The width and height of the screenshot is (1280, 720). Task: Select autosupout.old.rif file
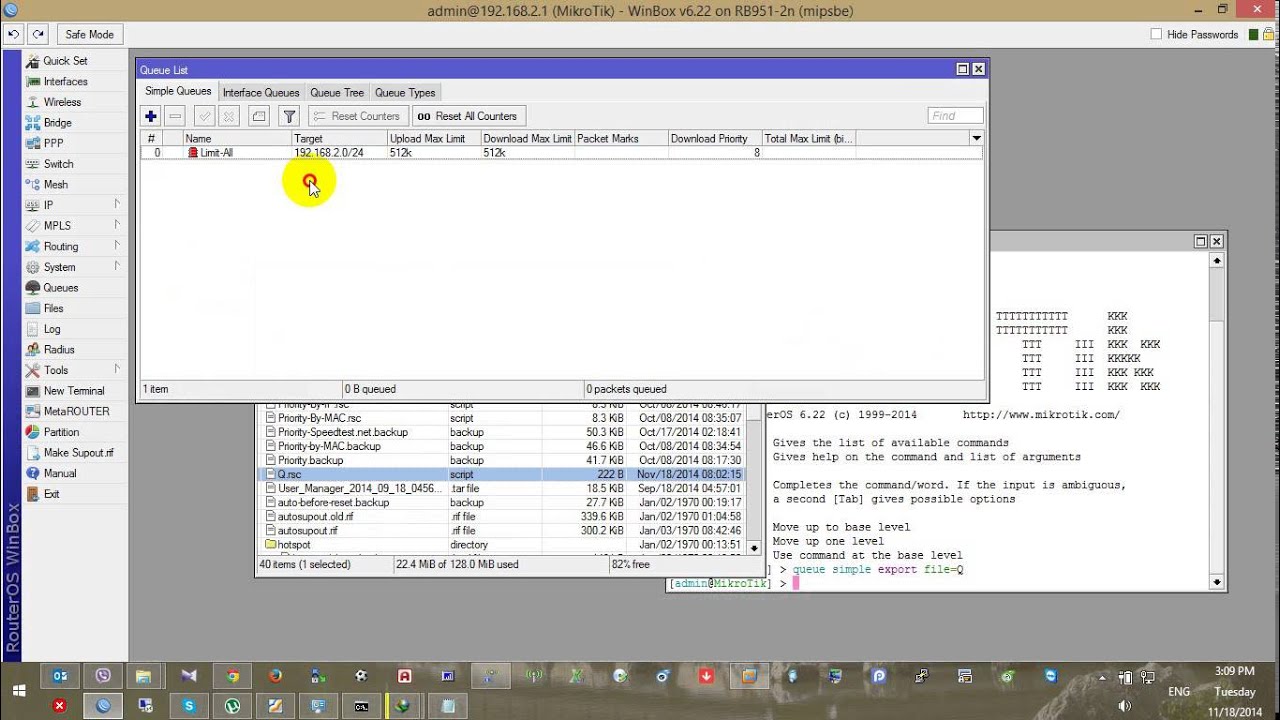502,516
